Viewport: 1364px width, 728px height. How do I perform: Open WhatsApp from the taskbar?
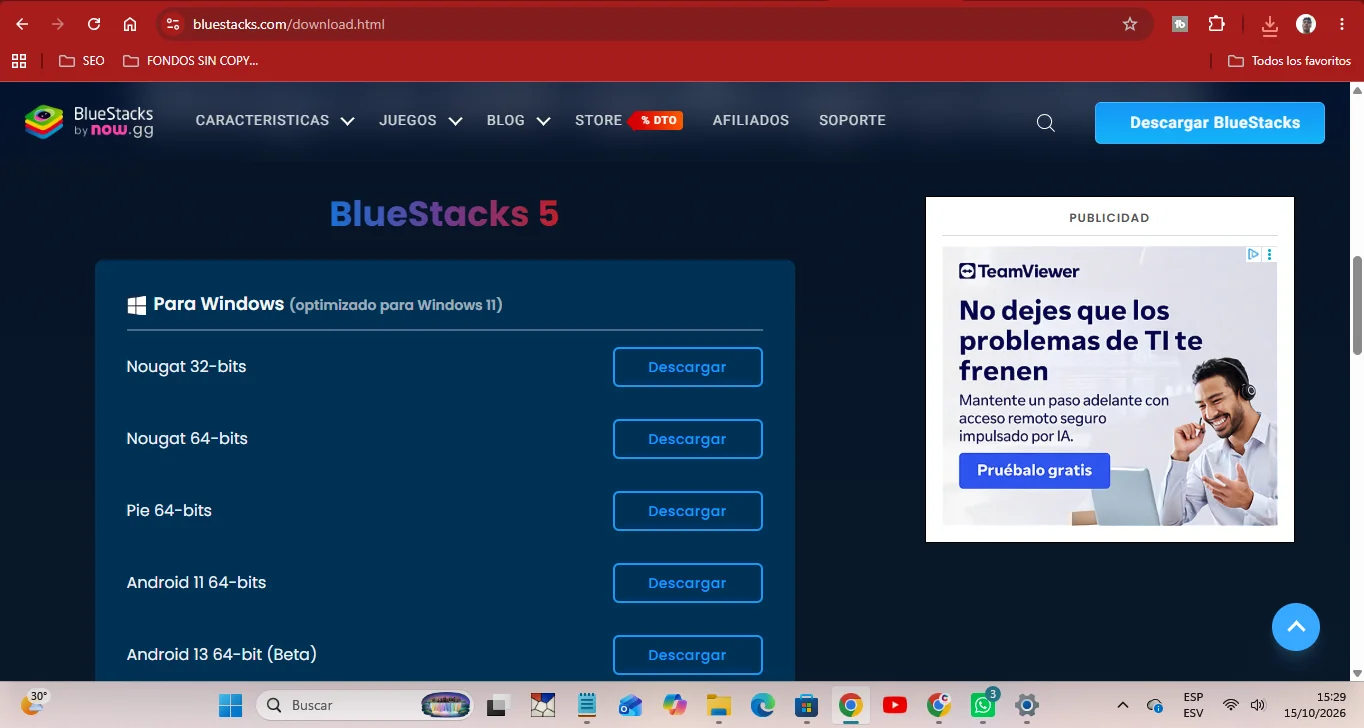pos(983,705)
